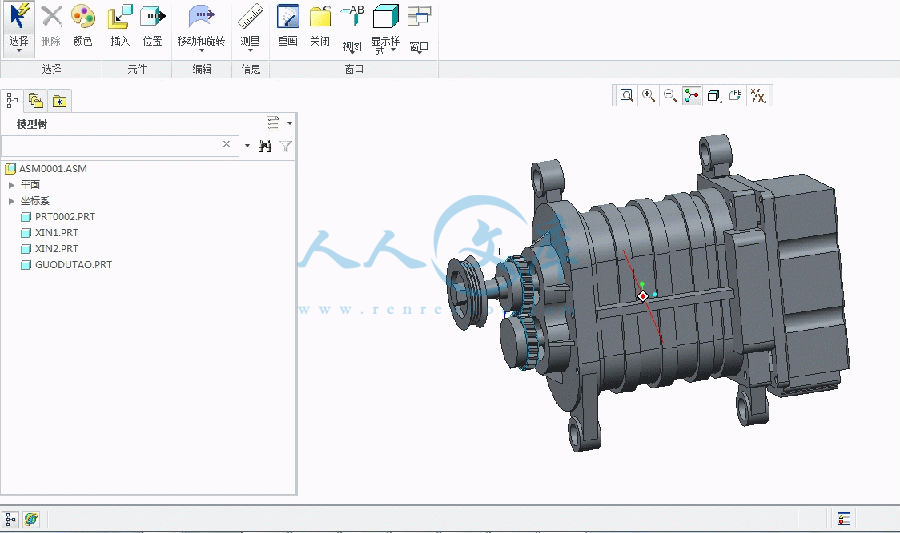Screen dimensions: 900x533
Task: Open the model tree settings dropdown arrow
Action: click(x=289, y=123)
